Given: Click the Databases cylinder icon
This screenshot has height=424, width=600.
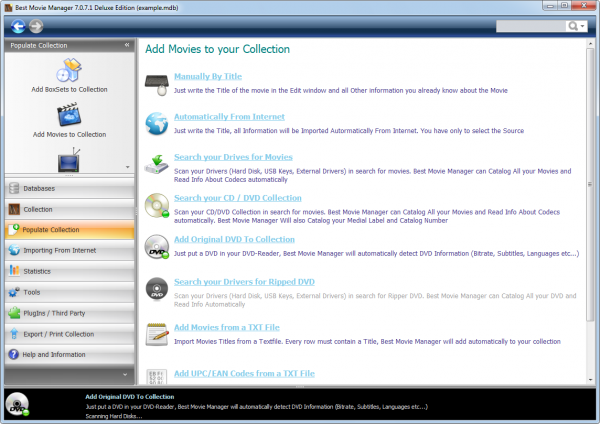Looking at the screenshot, I should (x=14, y=188).
